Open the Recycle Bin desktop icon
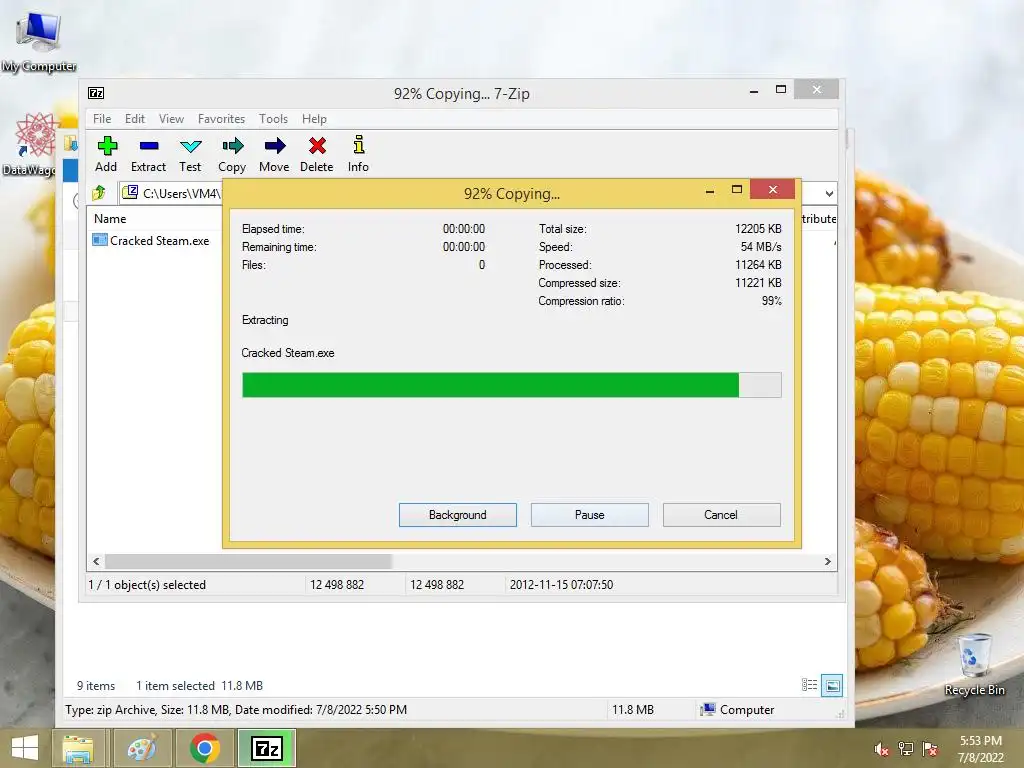Viewport: 1024px width, 768px height. (x=974, y=665)
